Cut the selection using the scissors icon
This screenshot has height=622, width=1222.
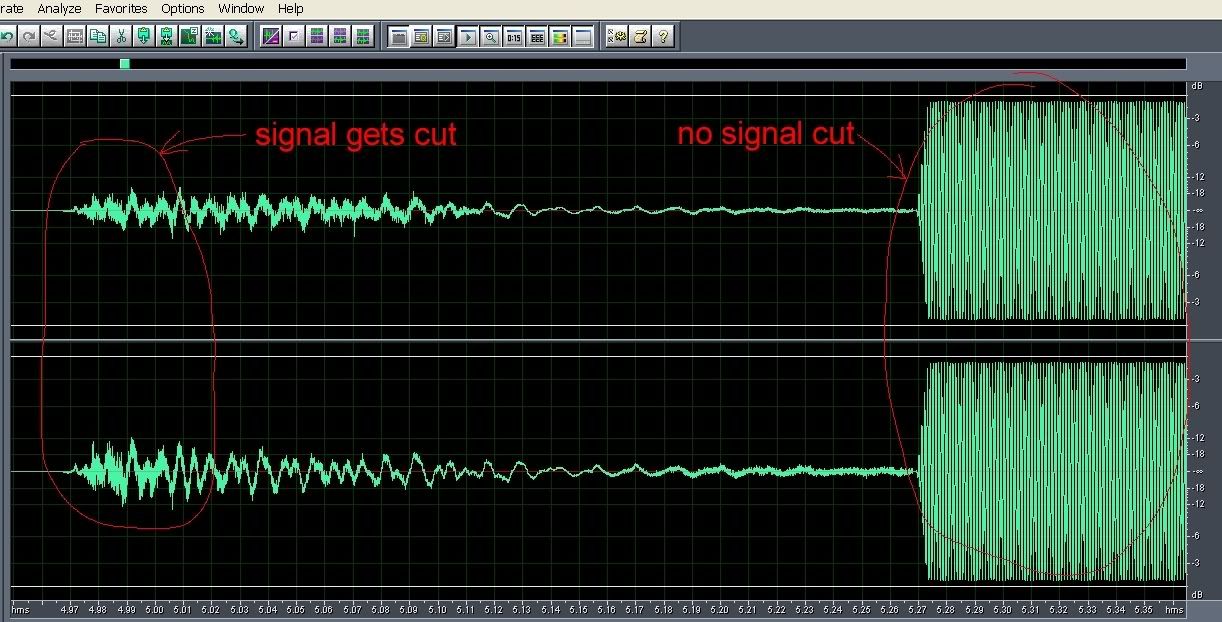point(121,37)
